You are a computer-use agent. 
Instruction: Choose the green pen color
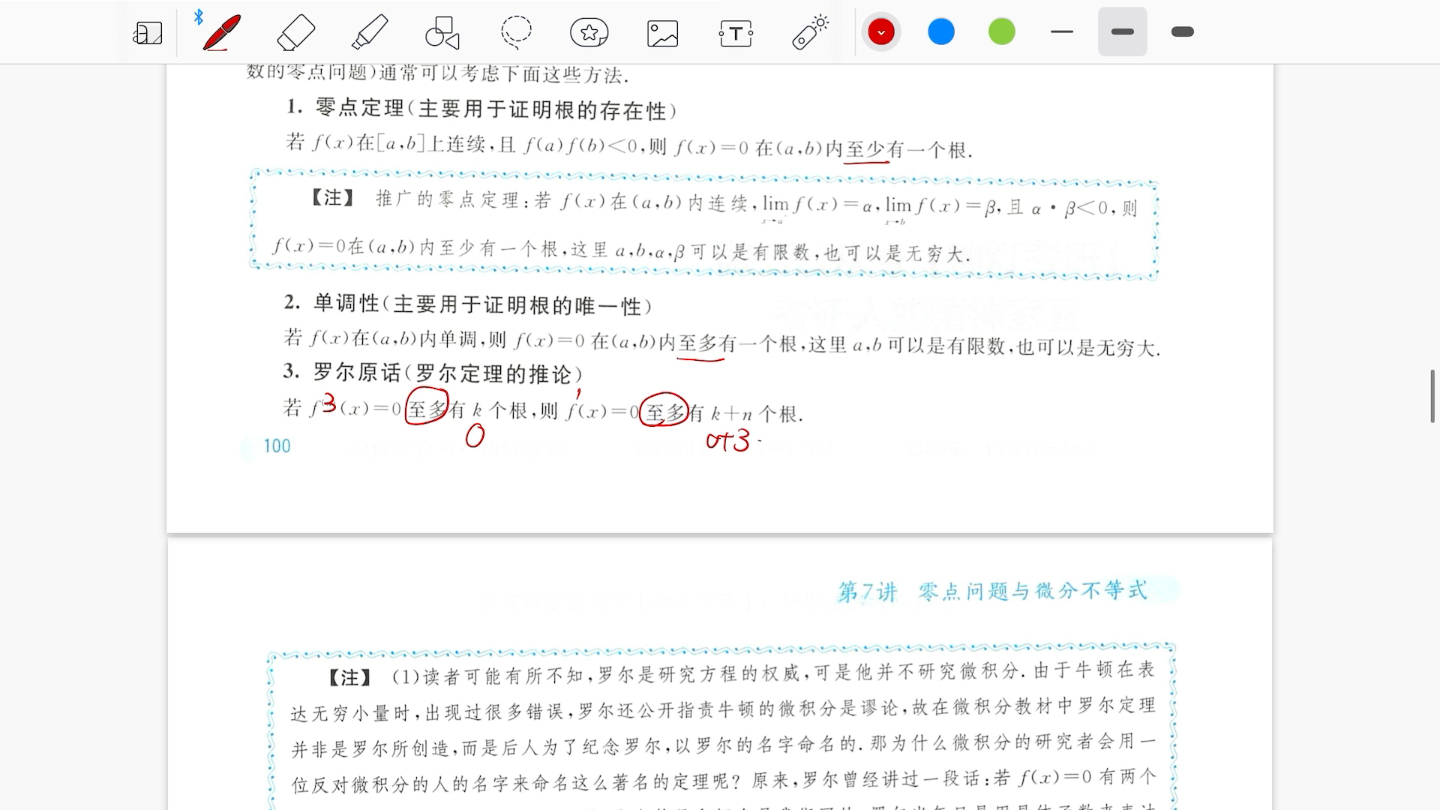click(x=1002, y=32)
